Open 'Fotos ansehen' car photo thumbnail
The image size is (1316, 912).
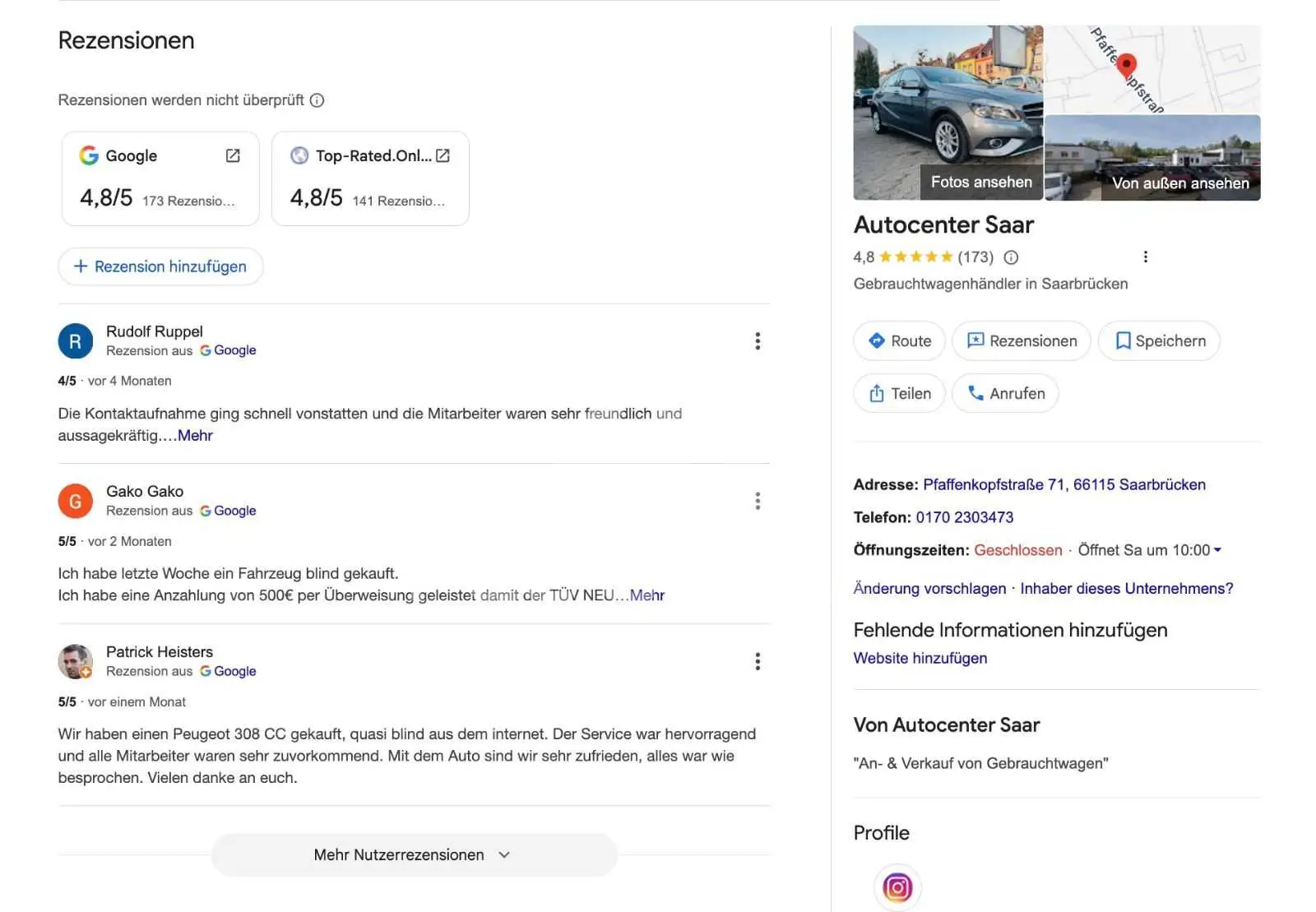tap(948, 113)
